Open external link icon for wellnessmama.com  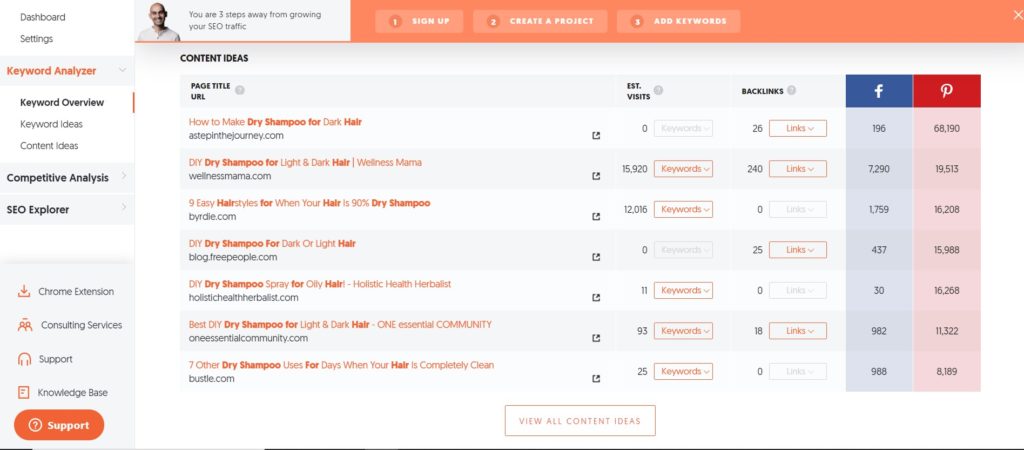tap(597, 176)
